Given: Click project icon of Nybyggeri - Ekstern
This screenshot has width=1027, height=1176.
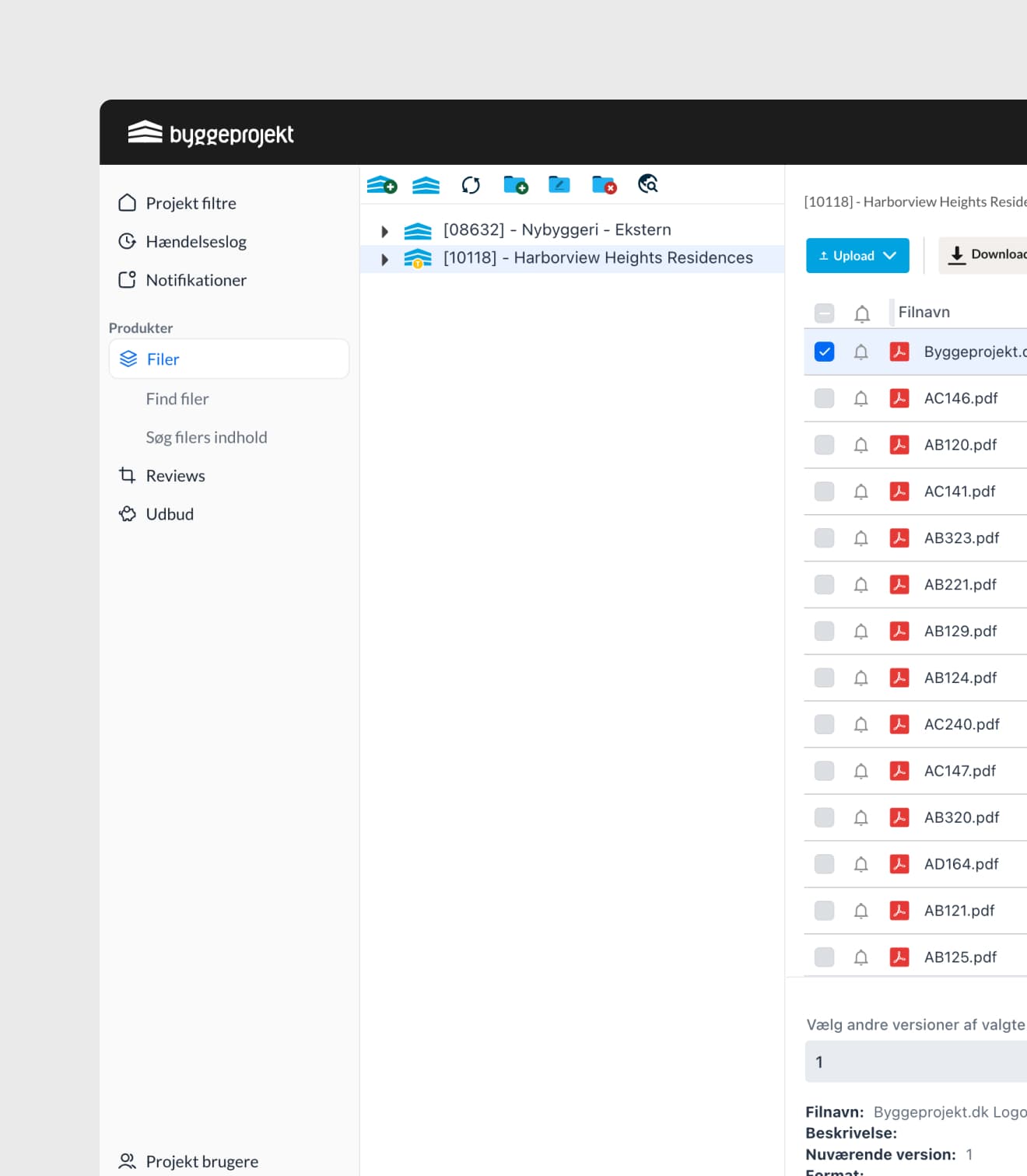Looking at the screenshot, I should pos(418,231).
